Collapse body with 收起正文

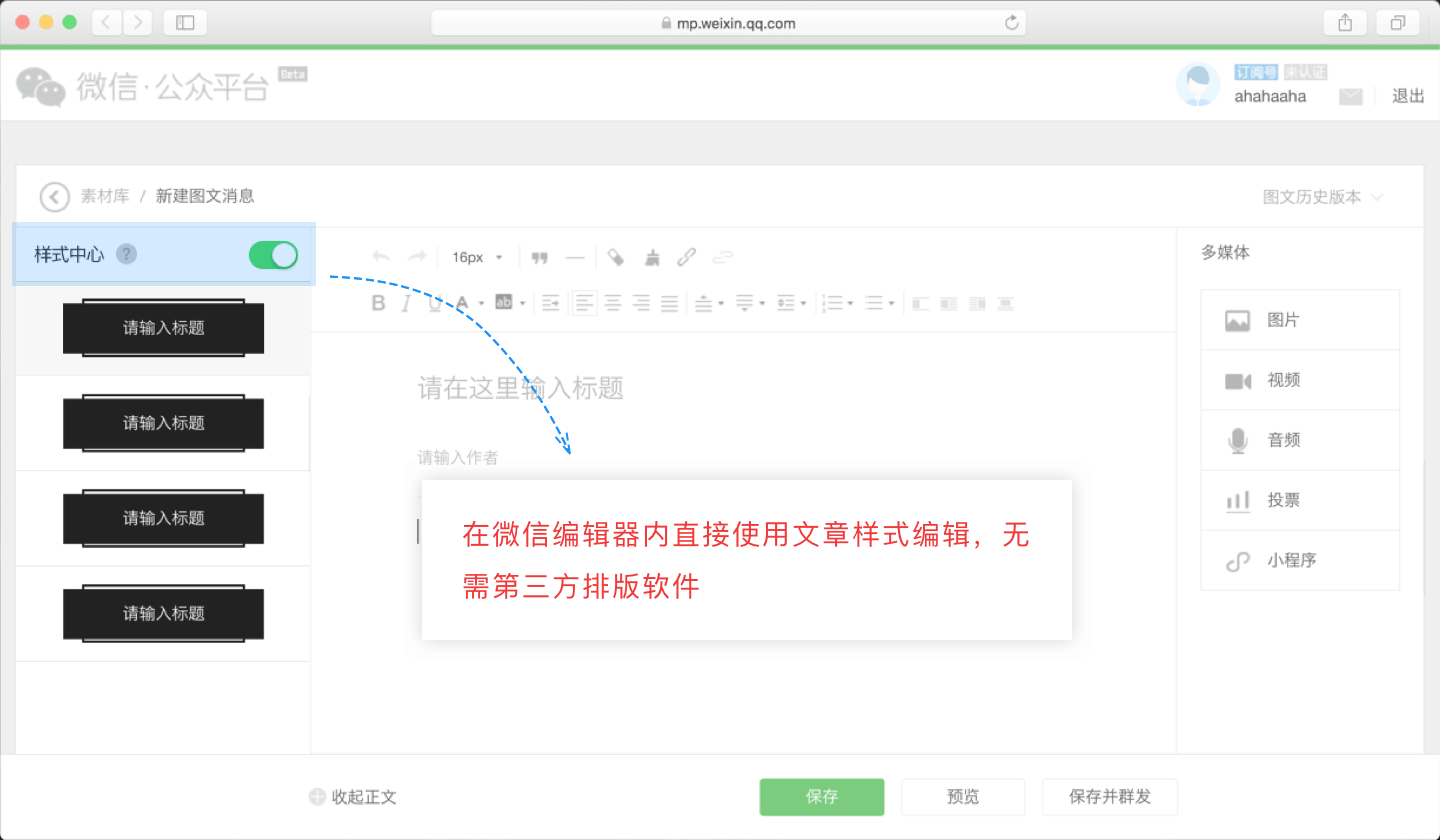[353, 797]
